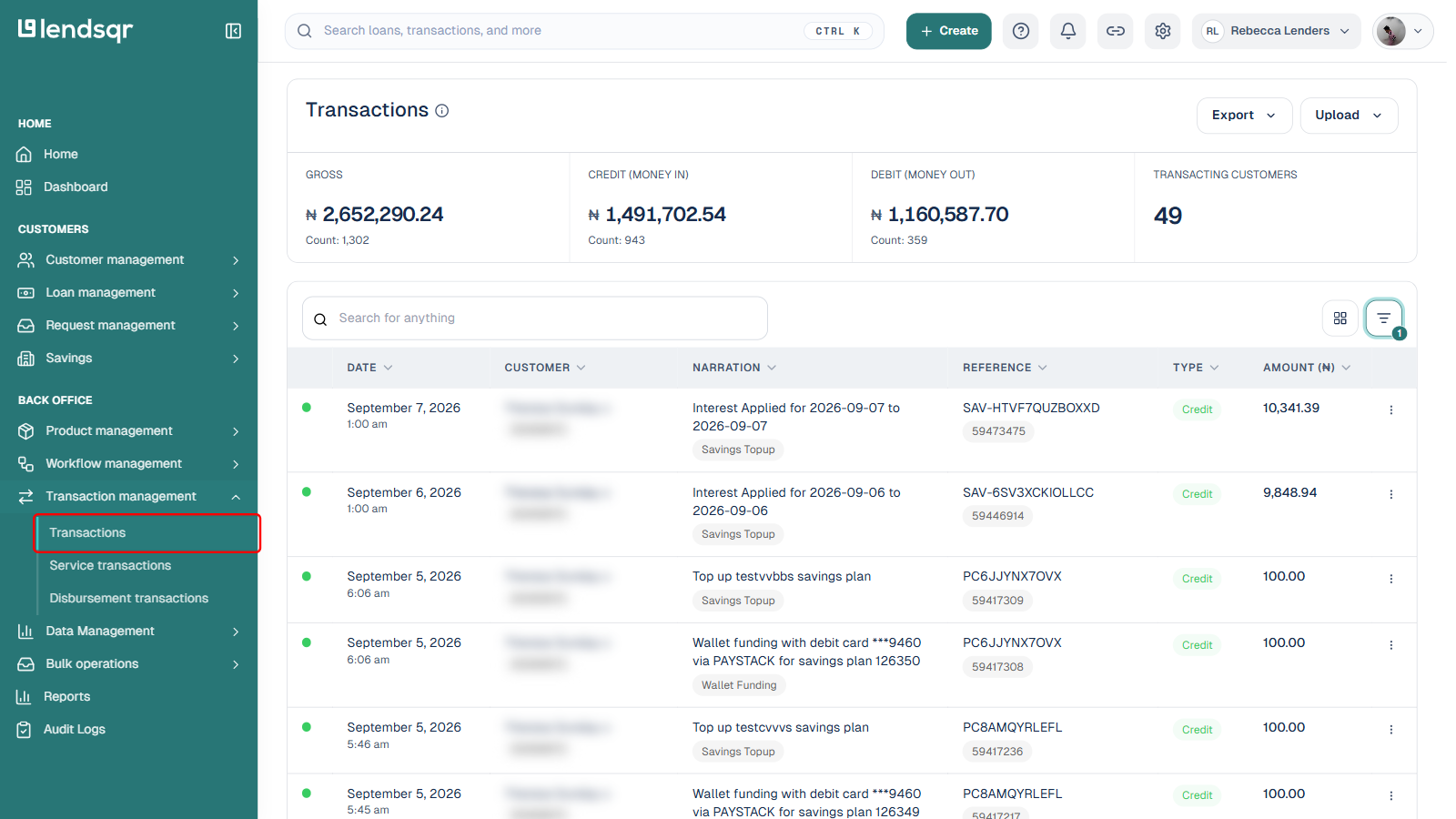Click the Home icon in sidebar
The image size is (1456, 819).
(x=25, y=155)
